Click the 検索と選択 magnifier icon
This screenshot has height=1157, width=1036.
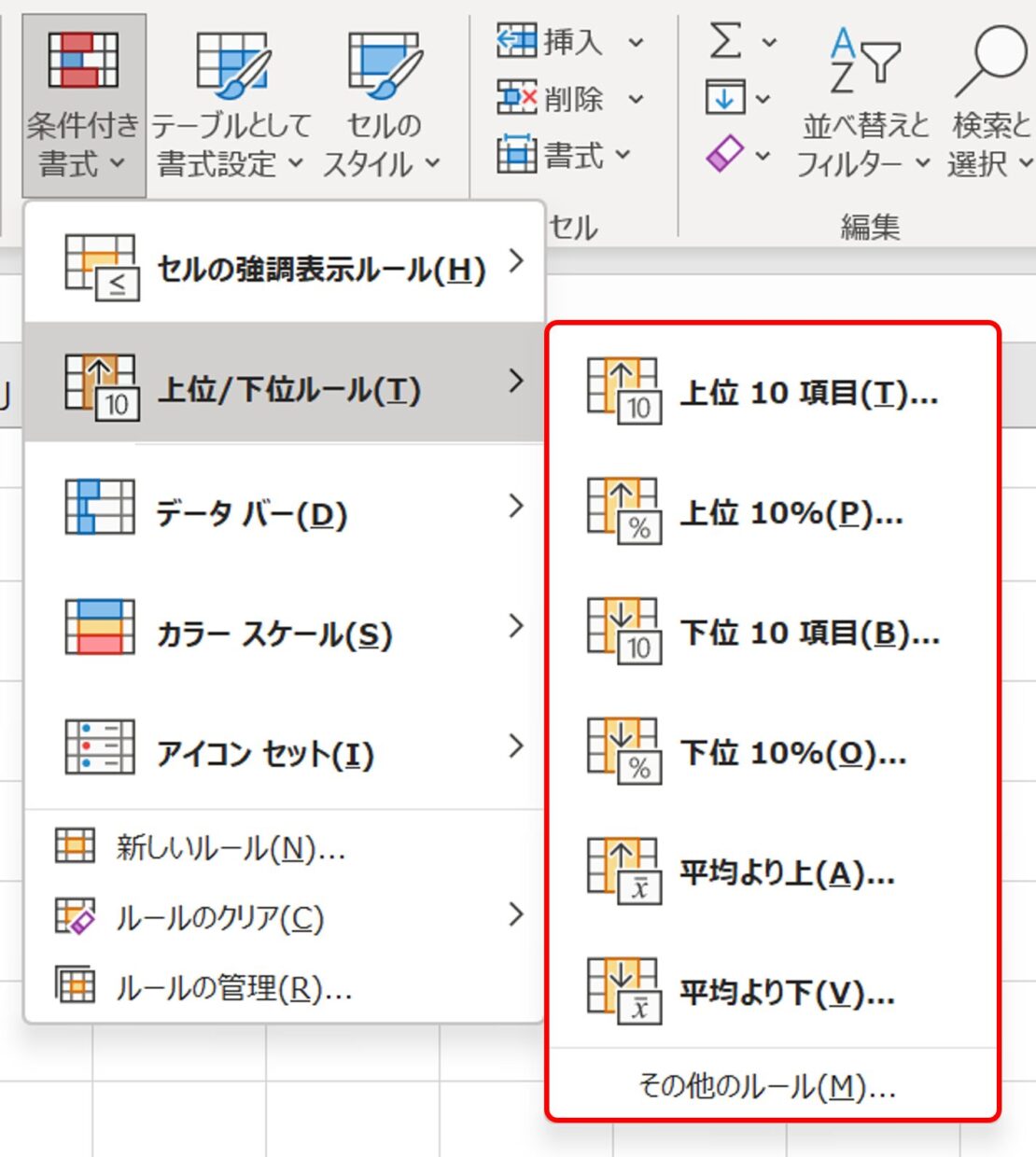click(991, 62)
